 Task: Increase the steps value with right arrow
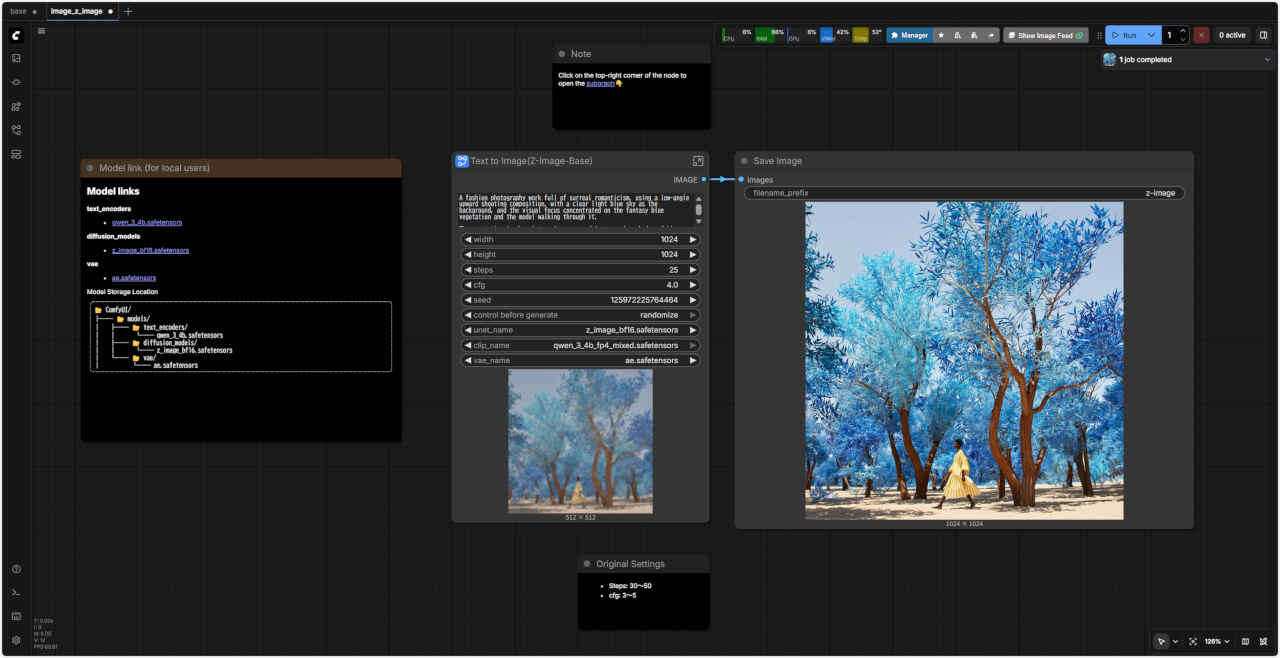click(692, 270)
